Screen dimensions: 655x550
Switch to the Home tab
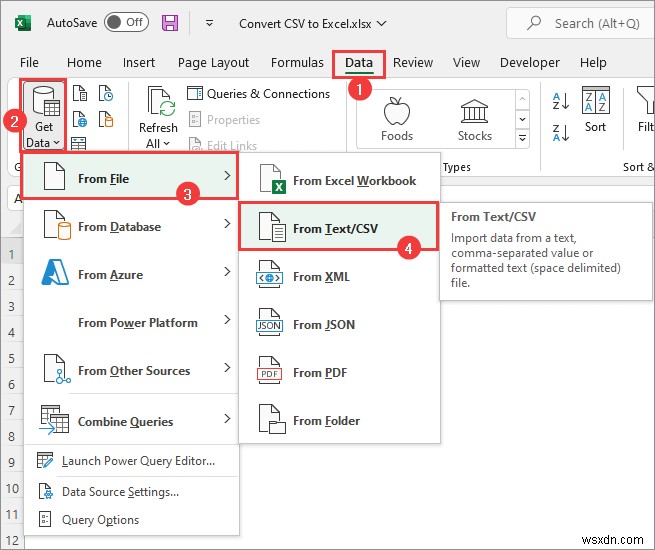84,63
